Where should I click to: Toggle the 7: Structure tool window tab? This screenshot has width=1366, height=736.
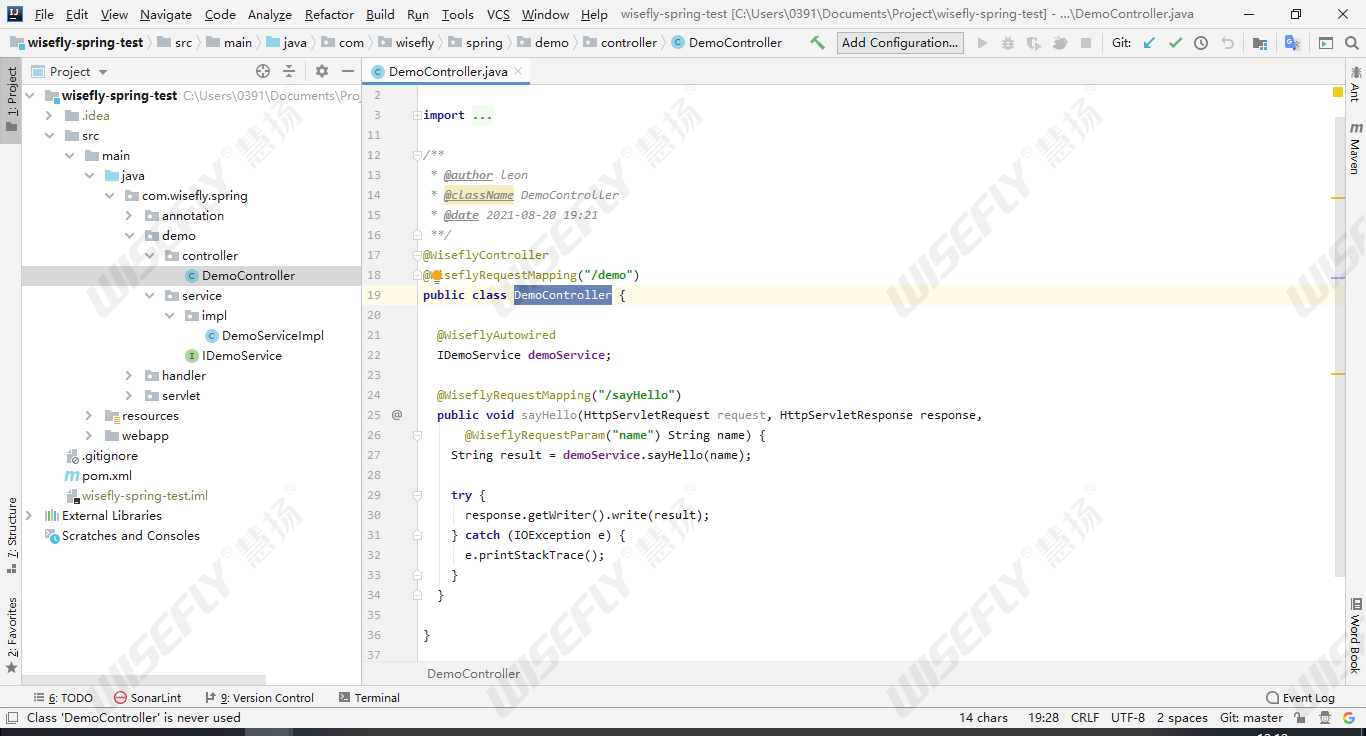pos(11,535)
